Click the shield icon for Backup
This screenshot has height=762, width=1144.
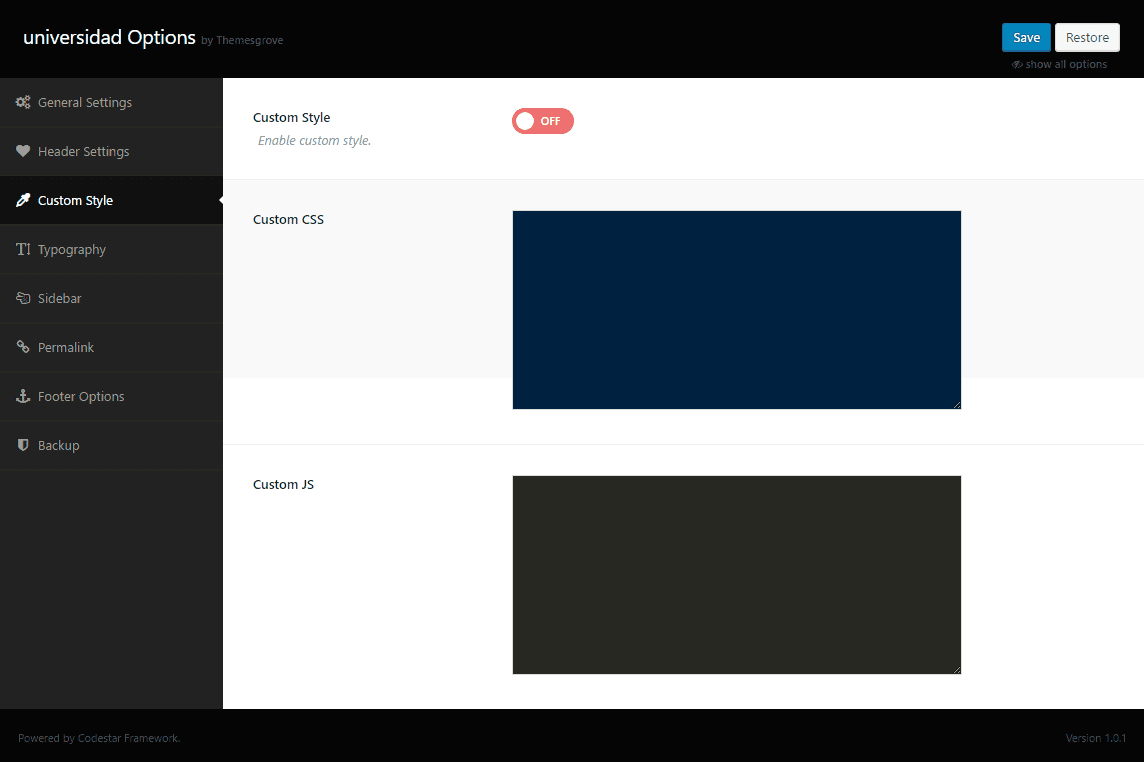(x=23, y=446)
